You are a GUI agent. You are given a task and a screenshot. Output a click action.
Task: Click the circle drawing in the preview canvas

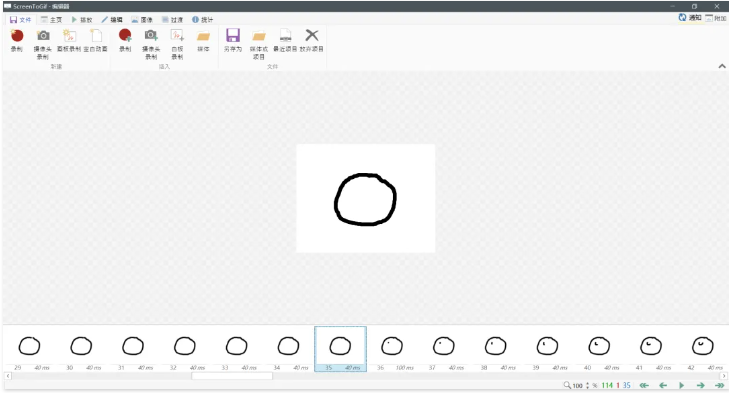[365, 200]
